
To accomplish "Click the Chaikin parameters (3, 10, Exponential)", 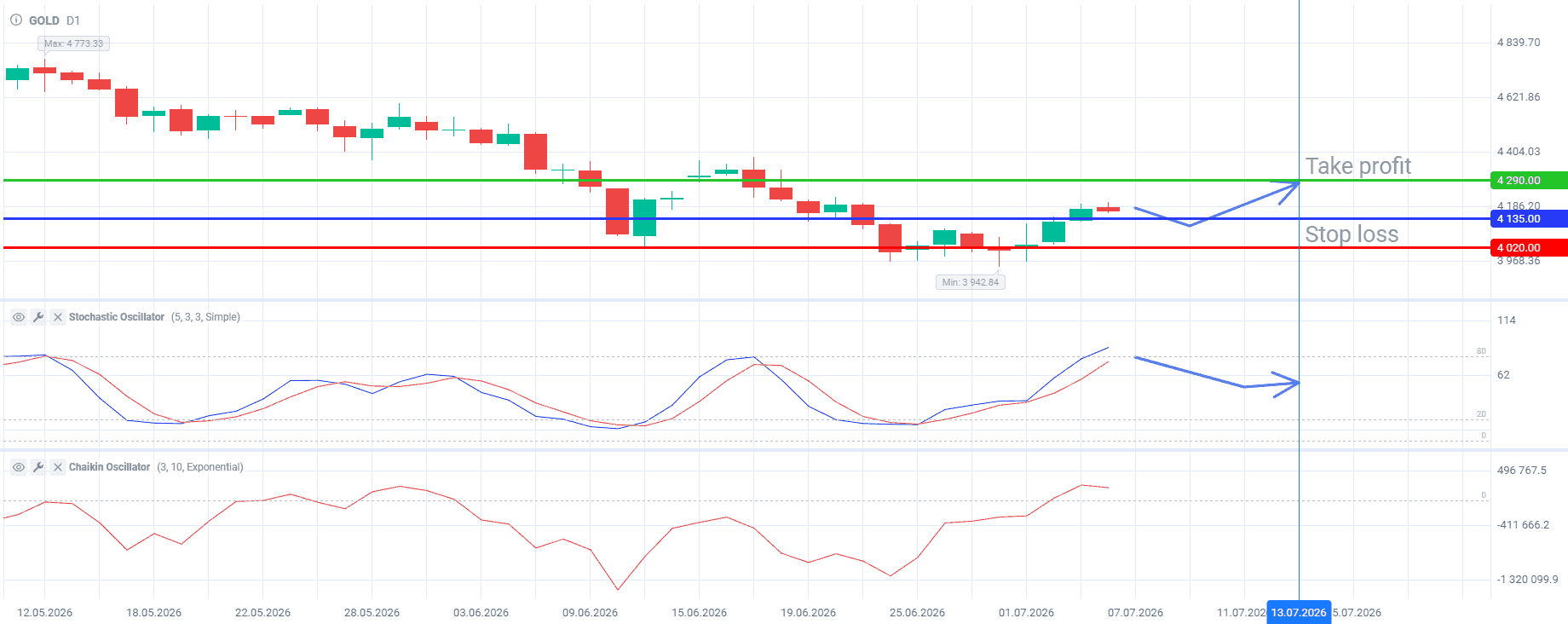I will 200,467.
